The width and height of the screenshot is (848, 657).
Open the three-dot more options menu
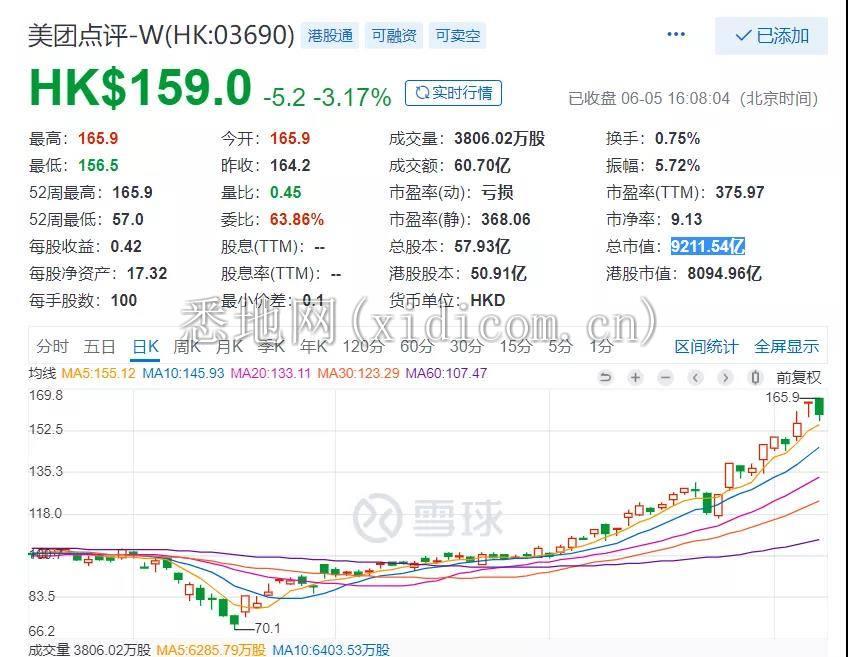tap(676, 35)
